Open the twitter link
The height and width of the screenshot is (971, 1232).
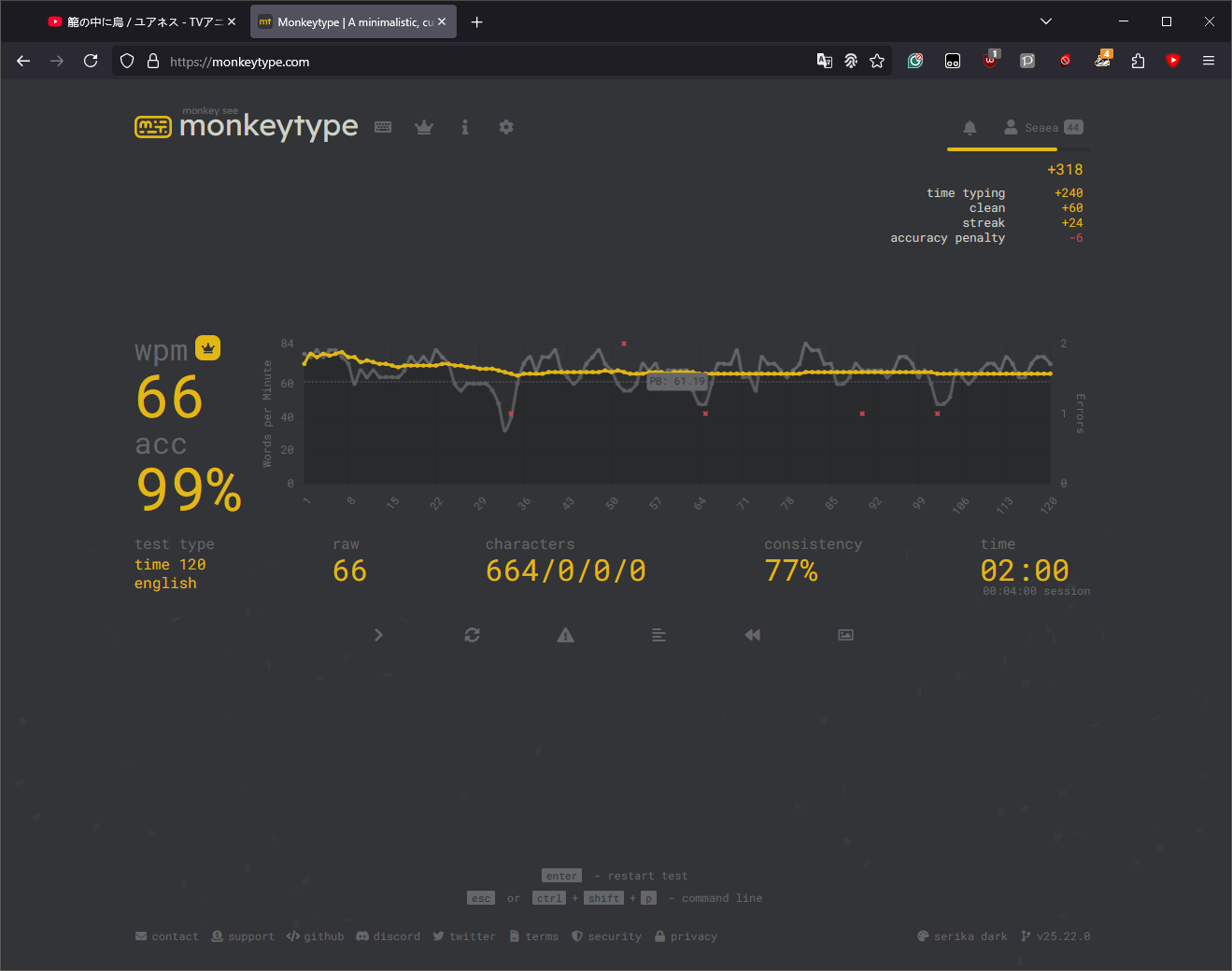pos(464,936)
